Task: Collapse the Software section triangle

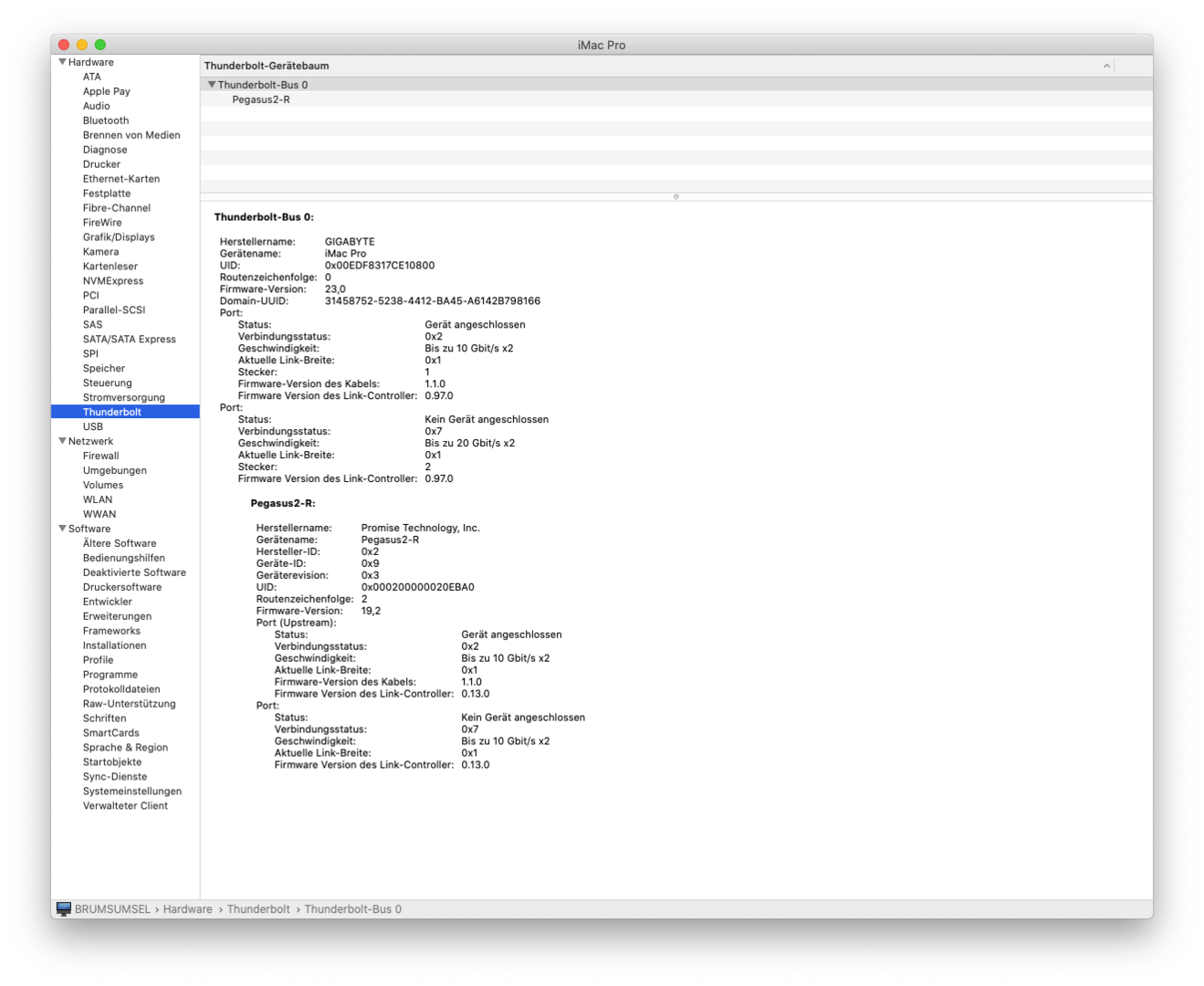Action: coord(62,529)
